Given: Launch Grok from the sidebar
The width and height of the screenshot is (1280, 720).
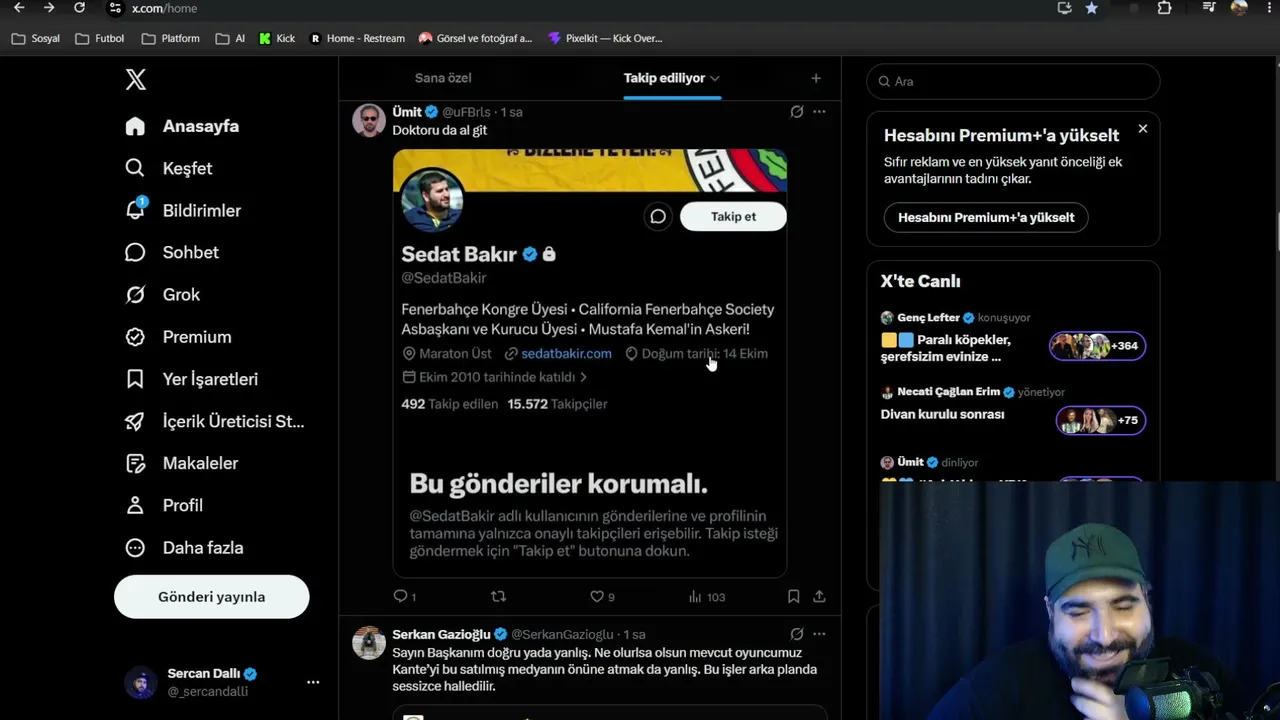Looking at the screenshot, I should (x=163, y=294).
